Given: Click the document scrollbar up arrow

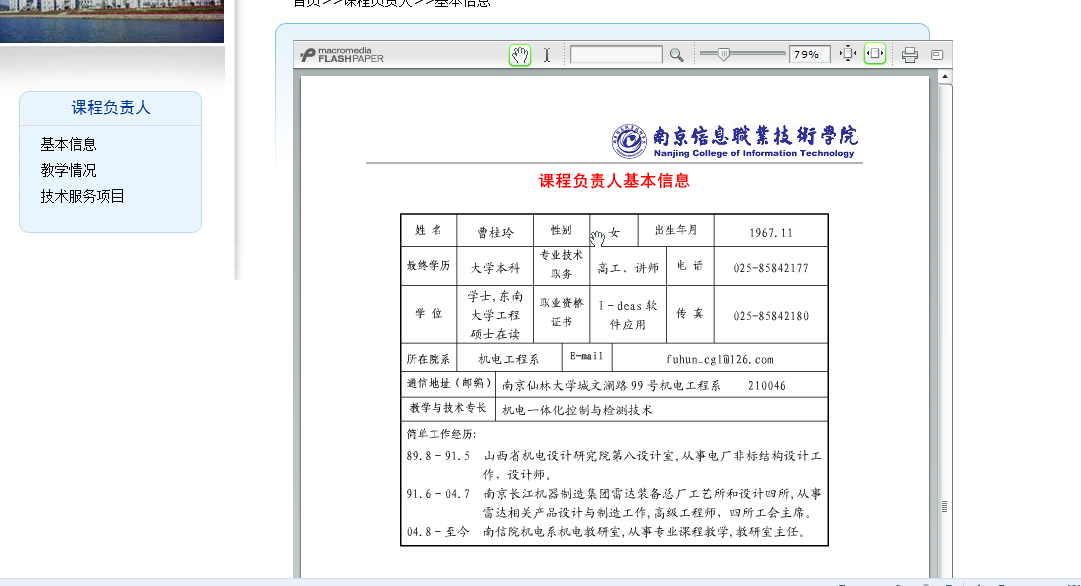Looking at the screenshot, I should (x=944, y=76).
